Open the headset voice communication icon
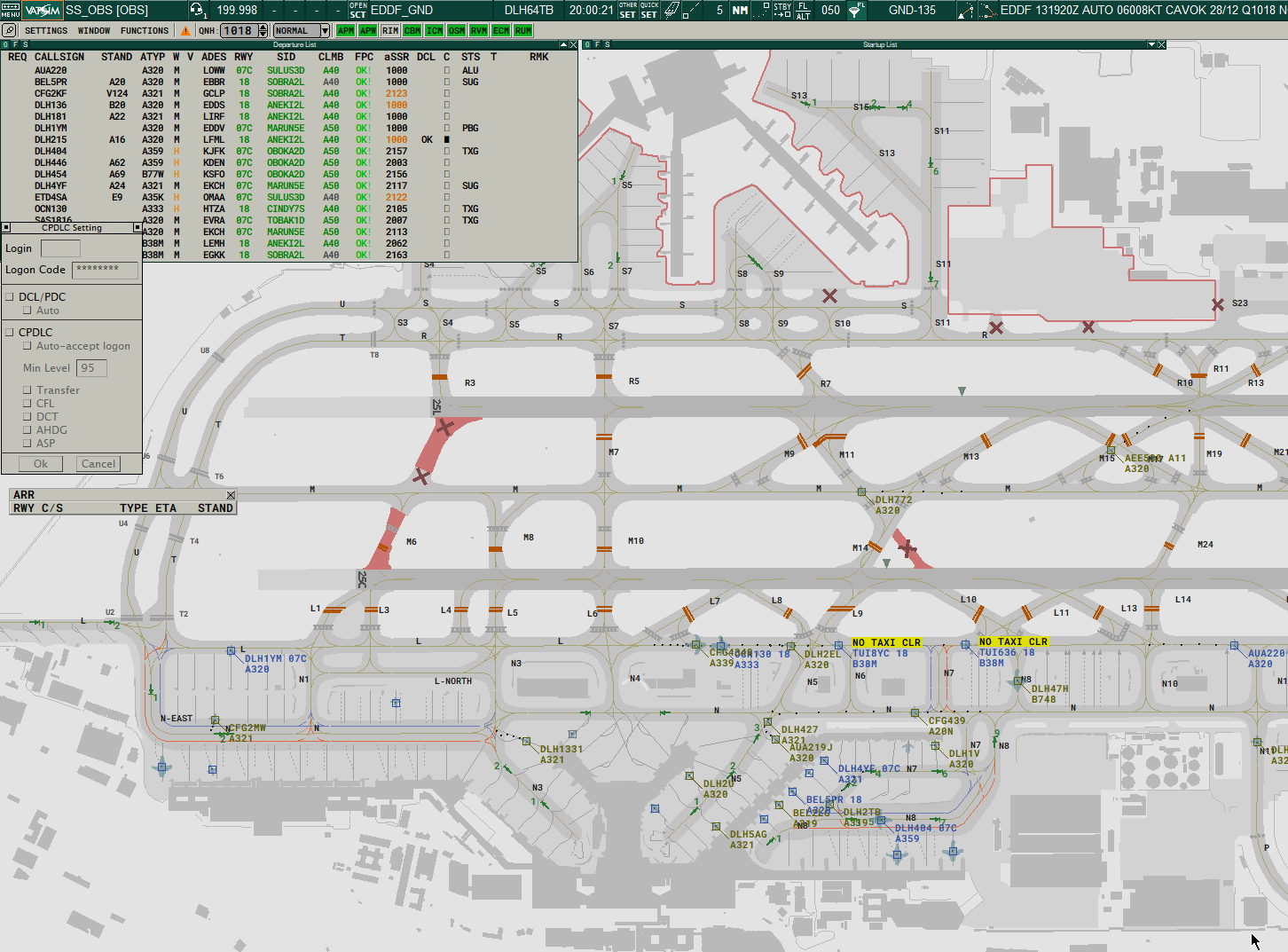The height and width of the screenshot is (952, 1288). click(x=197, y=10)
